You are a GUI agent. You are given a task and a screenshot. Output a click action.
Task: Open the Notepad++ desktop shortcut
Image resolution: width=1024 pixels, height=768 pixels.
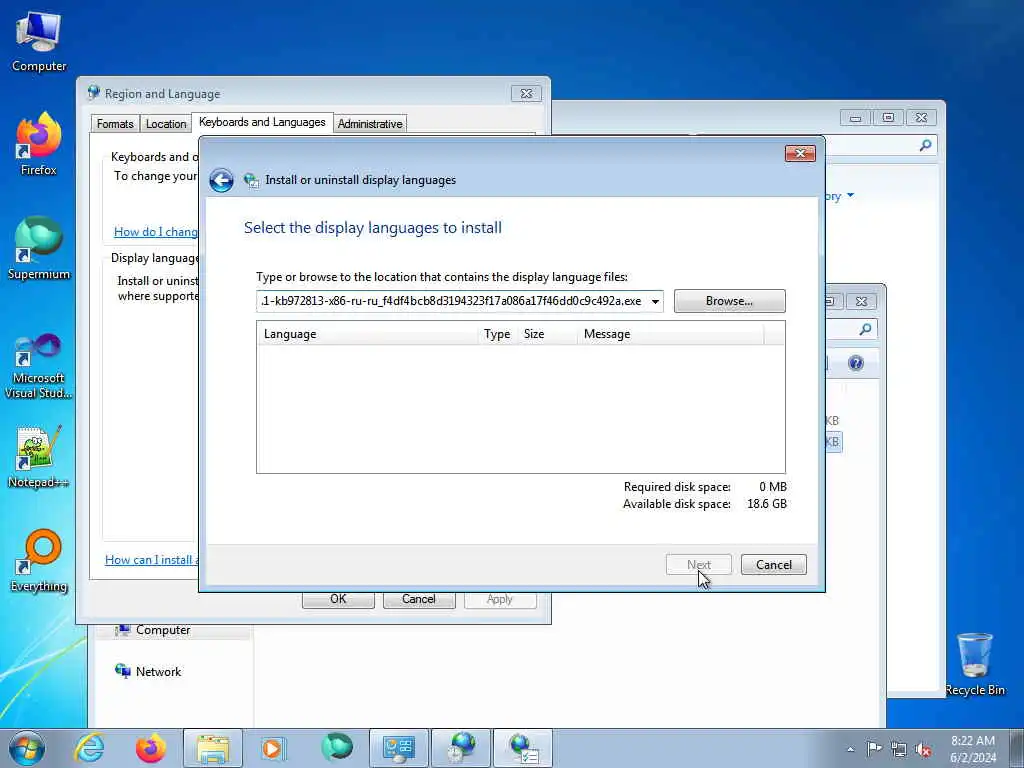[39, 457]
